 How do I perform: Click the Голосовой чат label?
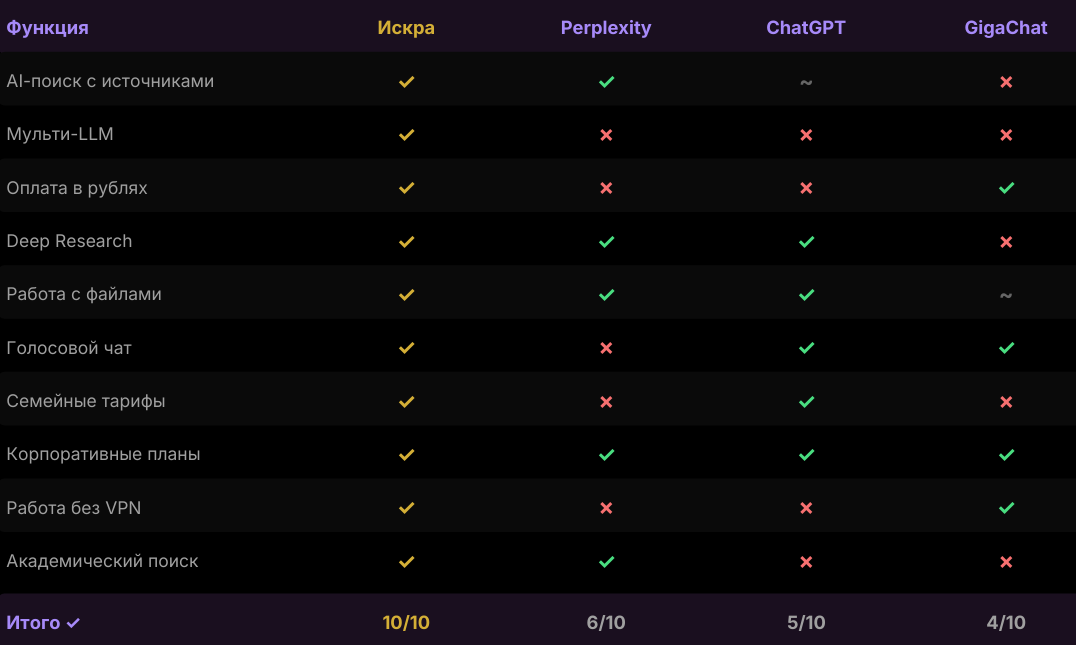pos(69,348)
